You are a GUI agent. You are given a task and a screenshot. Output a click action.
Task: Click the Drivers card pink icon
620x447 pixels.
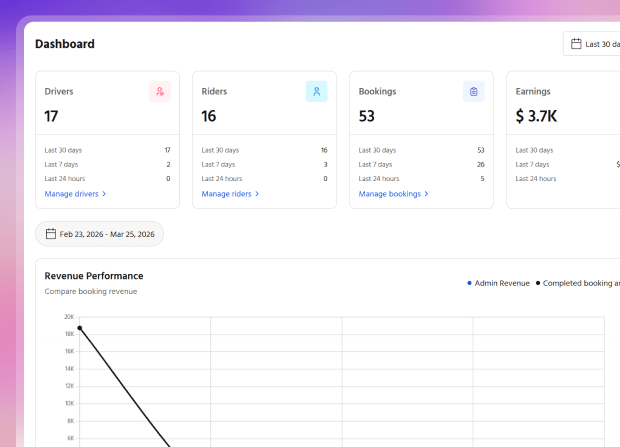(x=160, y=91)
